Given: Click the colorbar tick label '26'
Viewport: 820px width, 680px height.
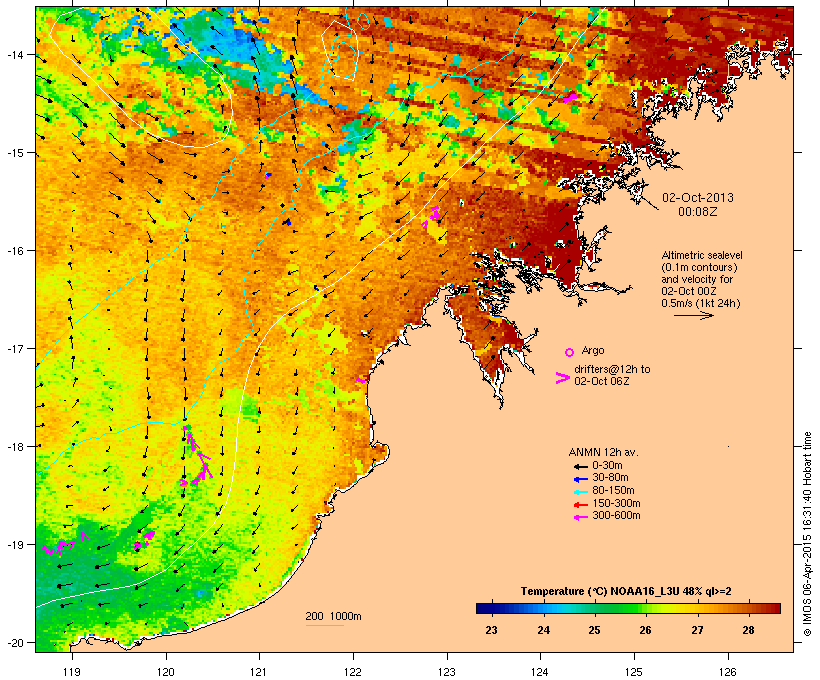Looking at the screenshot, I should tap(645, 630).
